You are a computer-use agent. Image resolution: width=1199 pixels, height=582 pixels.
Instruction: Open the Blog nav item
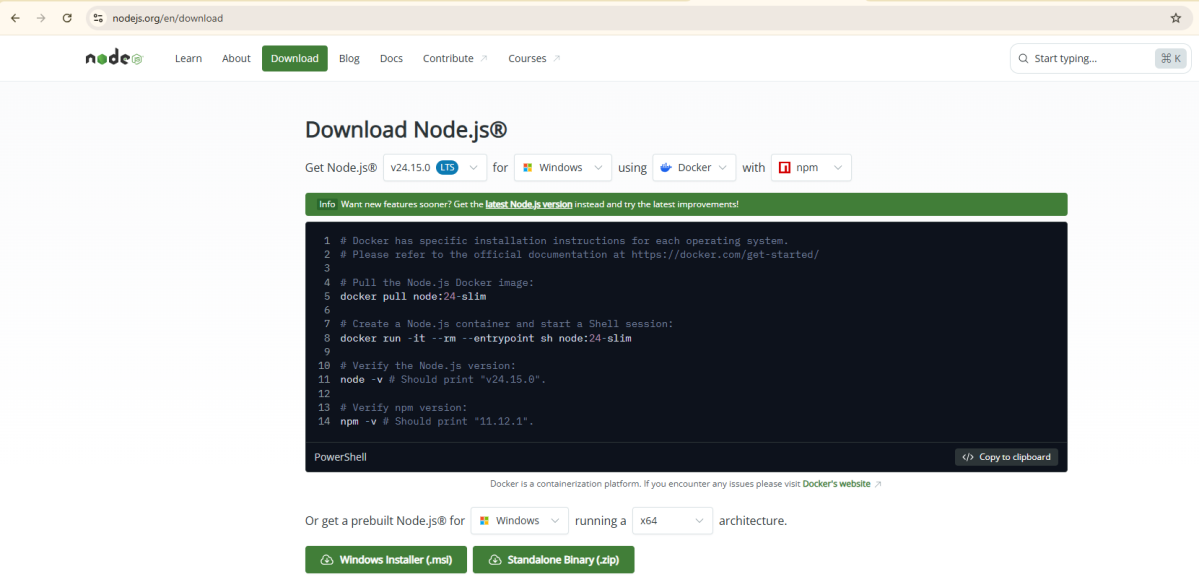tap(349, 58)
